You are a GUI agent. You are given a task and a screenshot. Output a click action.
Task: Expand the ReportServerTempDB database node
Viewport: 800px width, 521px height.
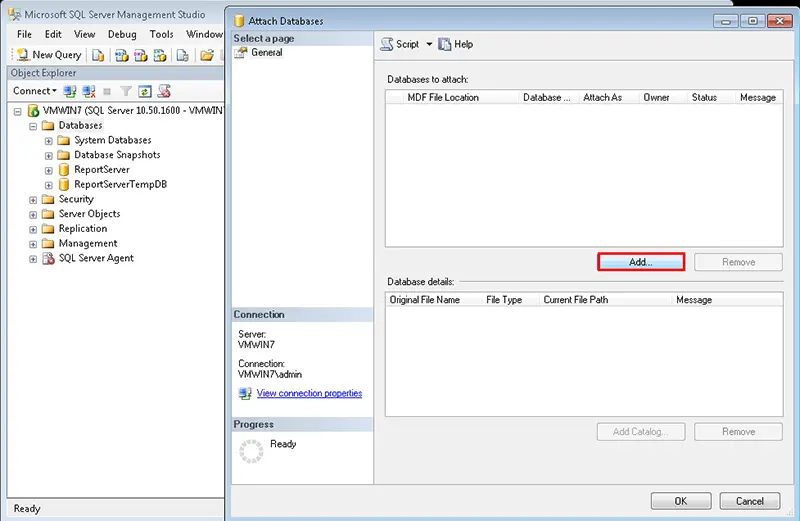coord(48,185)
